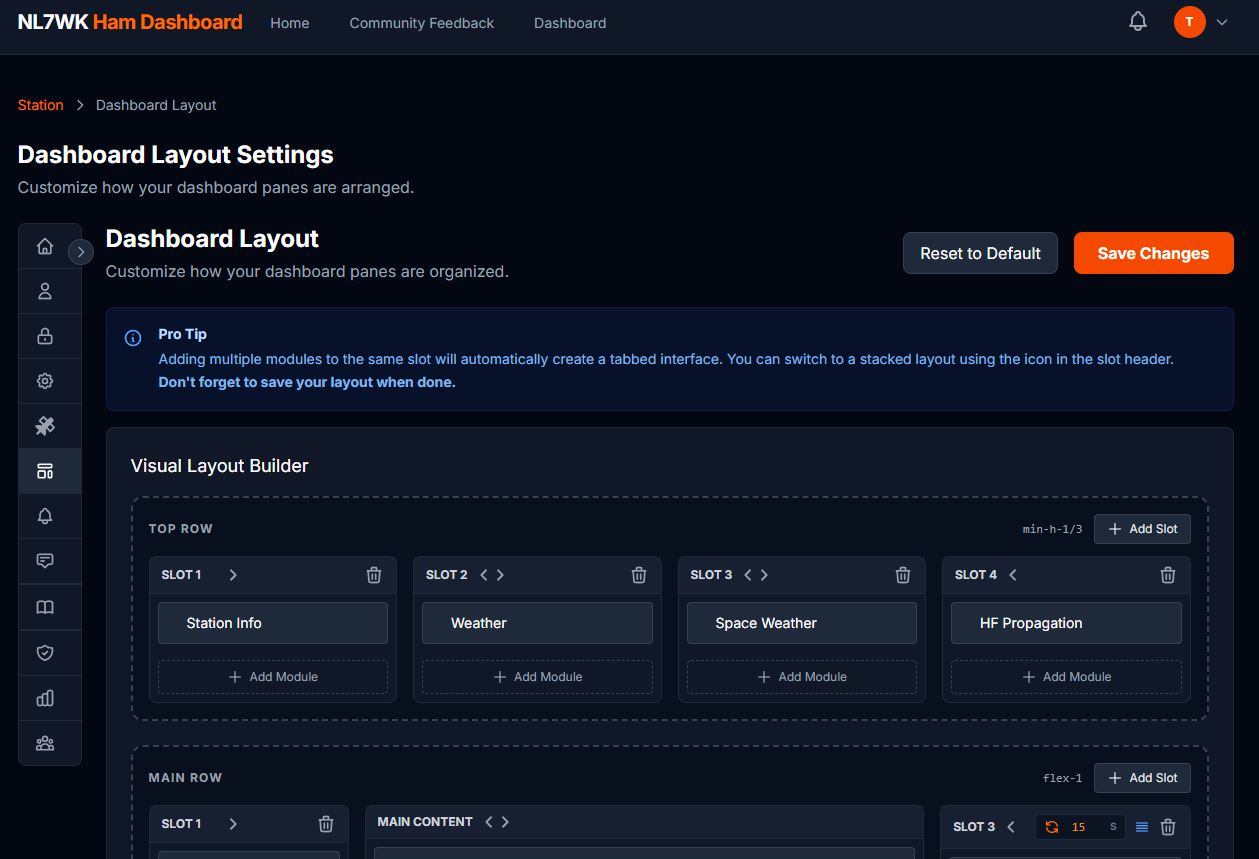Open the bell alerts icon in sidebar
Image resolution: width=1259 pixels, height=859 pixels.
45,516
